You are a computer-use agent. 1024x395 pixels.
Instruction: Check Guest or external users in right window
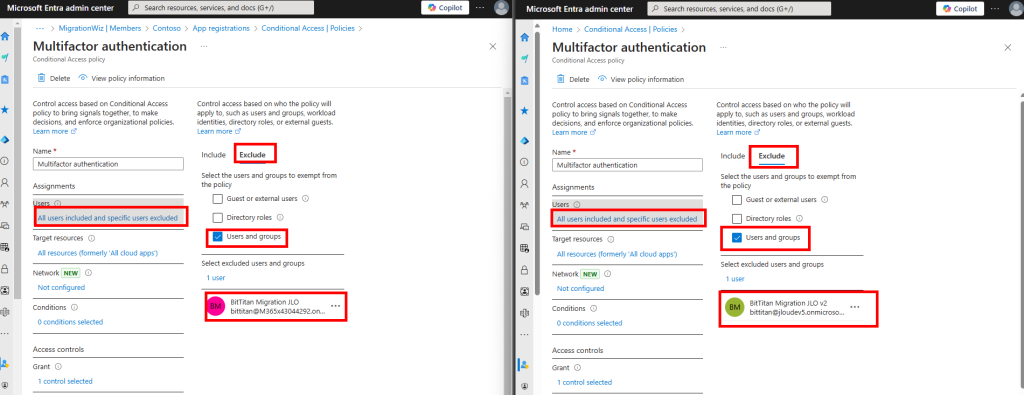tap(737, 200)
